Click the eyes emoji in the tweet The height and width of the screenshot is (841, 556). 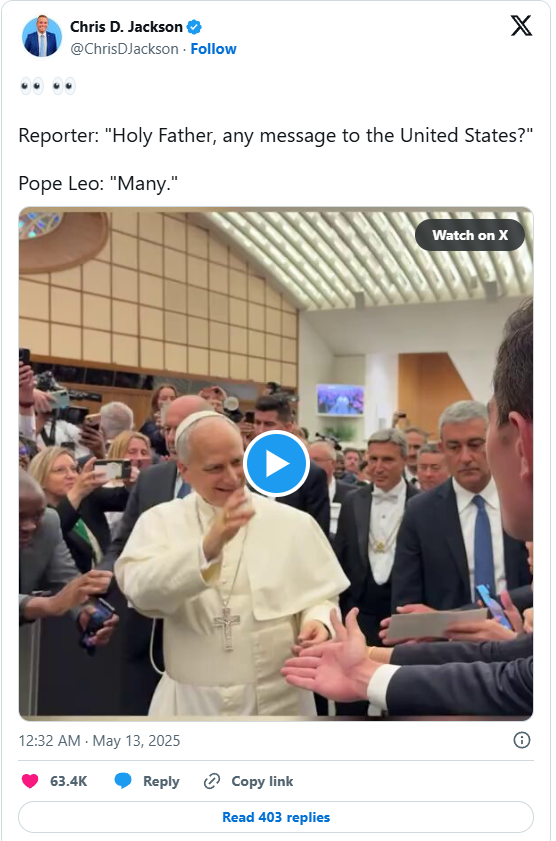pyautogui.click(x=48, y=86)
